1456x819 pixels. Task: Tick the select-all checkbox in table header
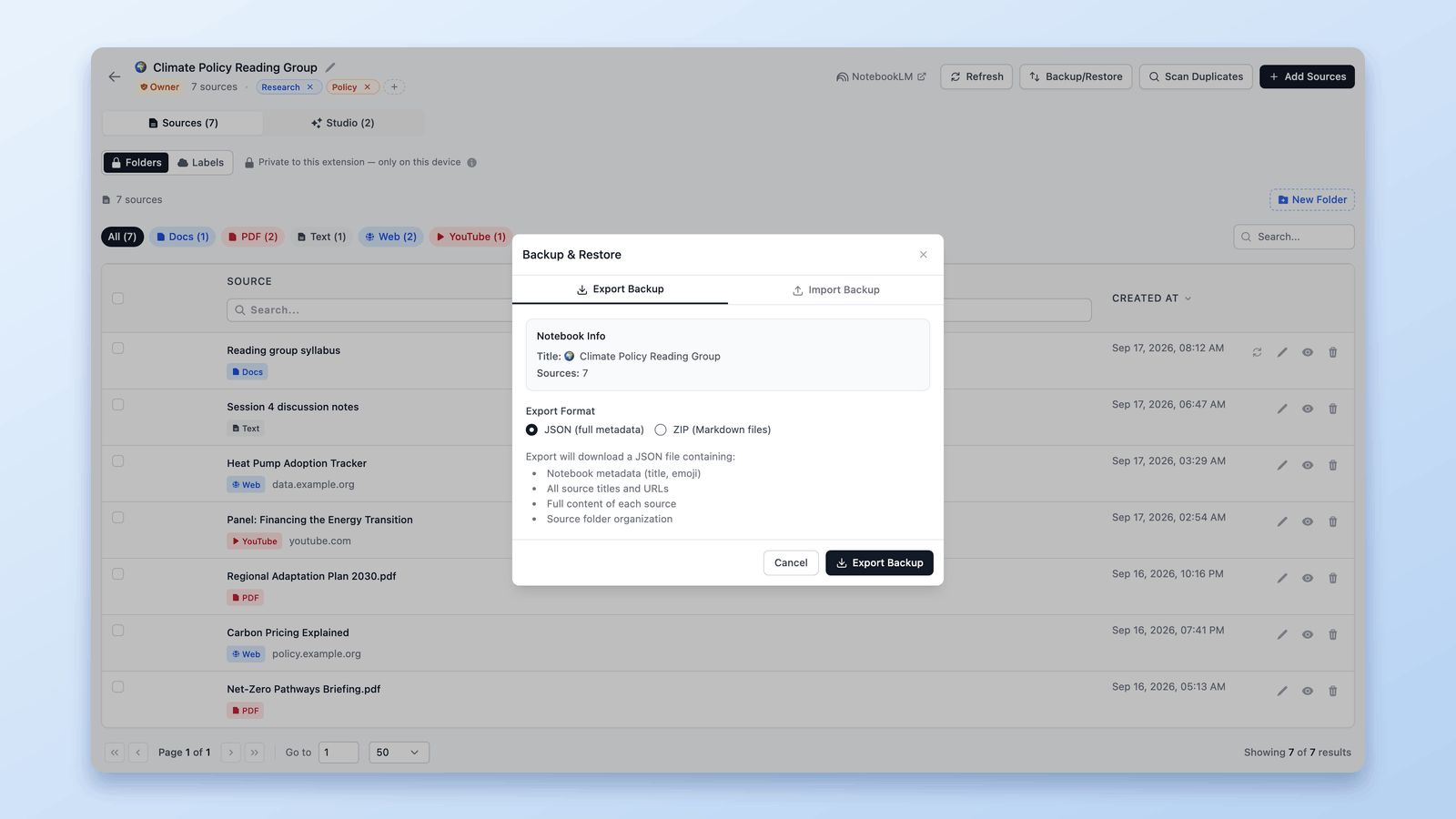117,298
